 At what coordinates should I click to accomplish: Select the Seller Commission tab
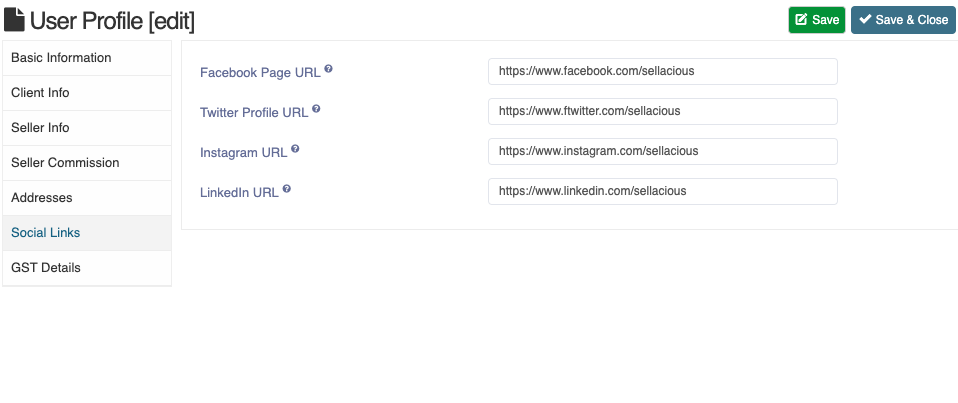coord(87,163)
